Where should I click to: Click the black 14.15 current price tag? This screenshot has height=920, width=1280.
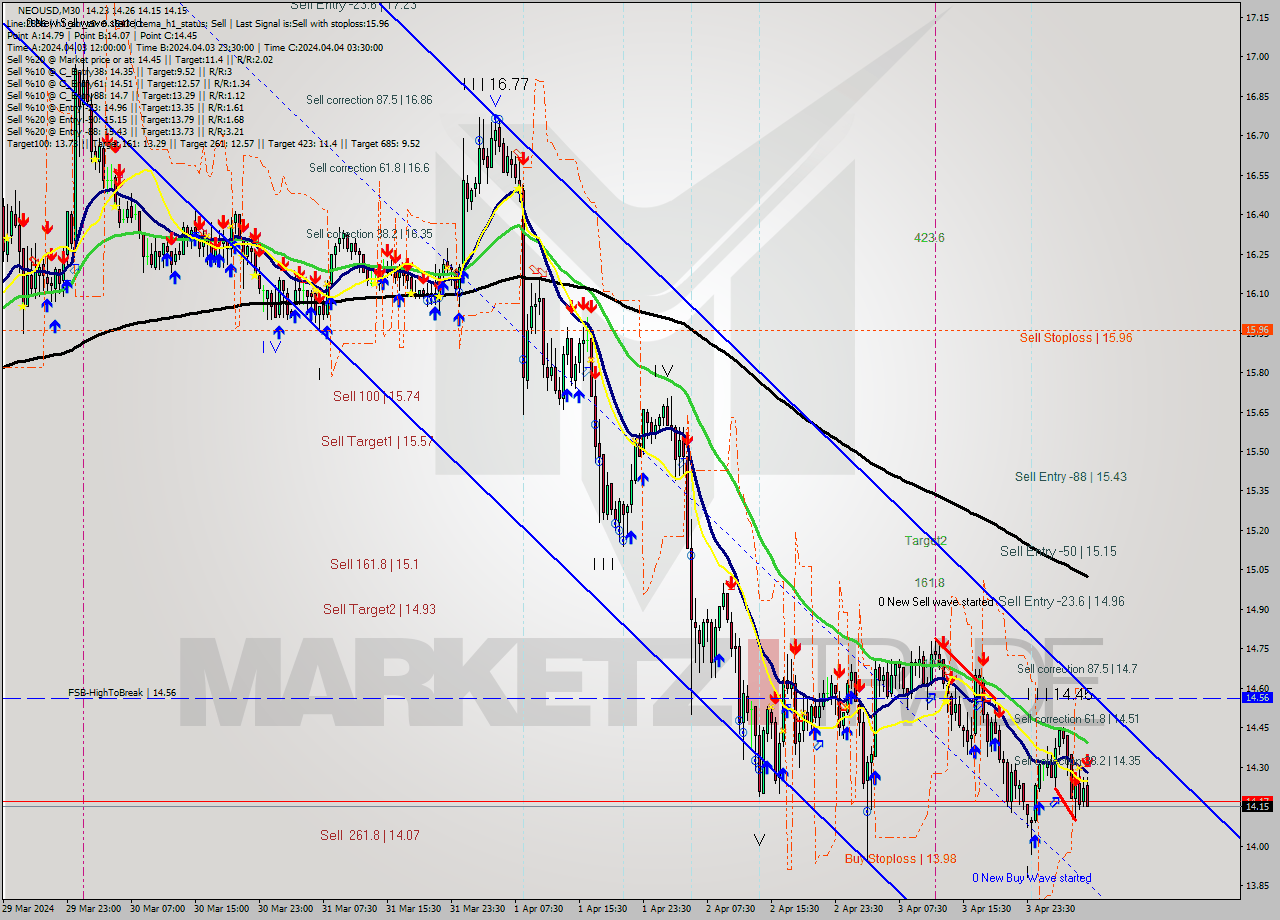1257,806
